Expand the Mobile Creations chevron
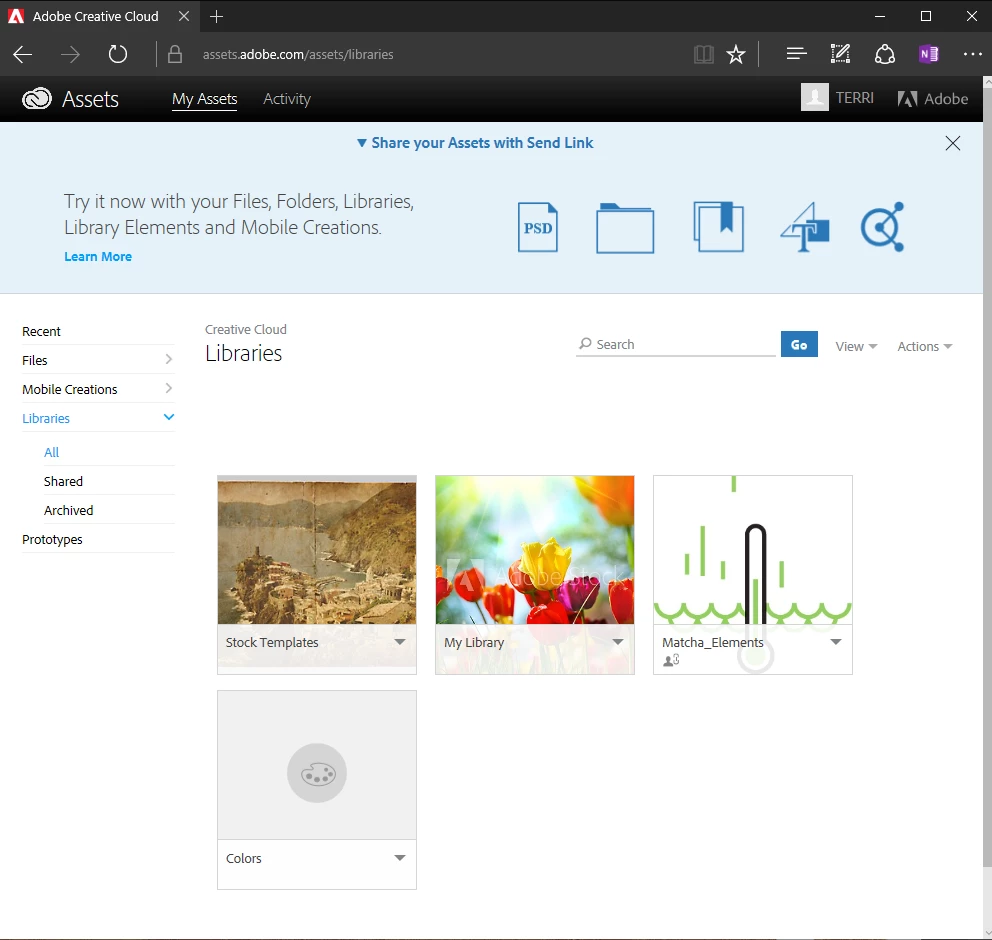The height and width of the screenshot is (940, 992). click(x=169, y=388)
